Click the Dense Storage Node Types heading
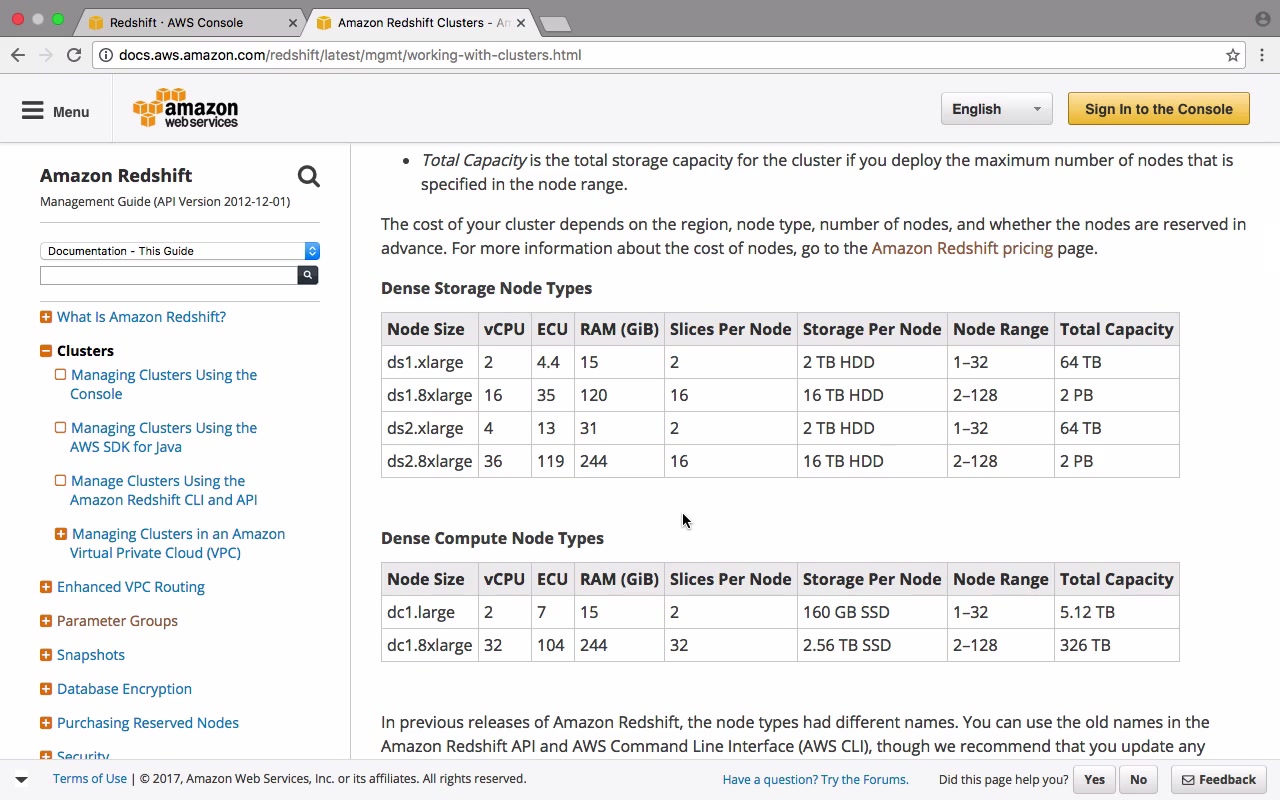The width and height of the screenshot is (1280, 800). click(x=486, y=288)
